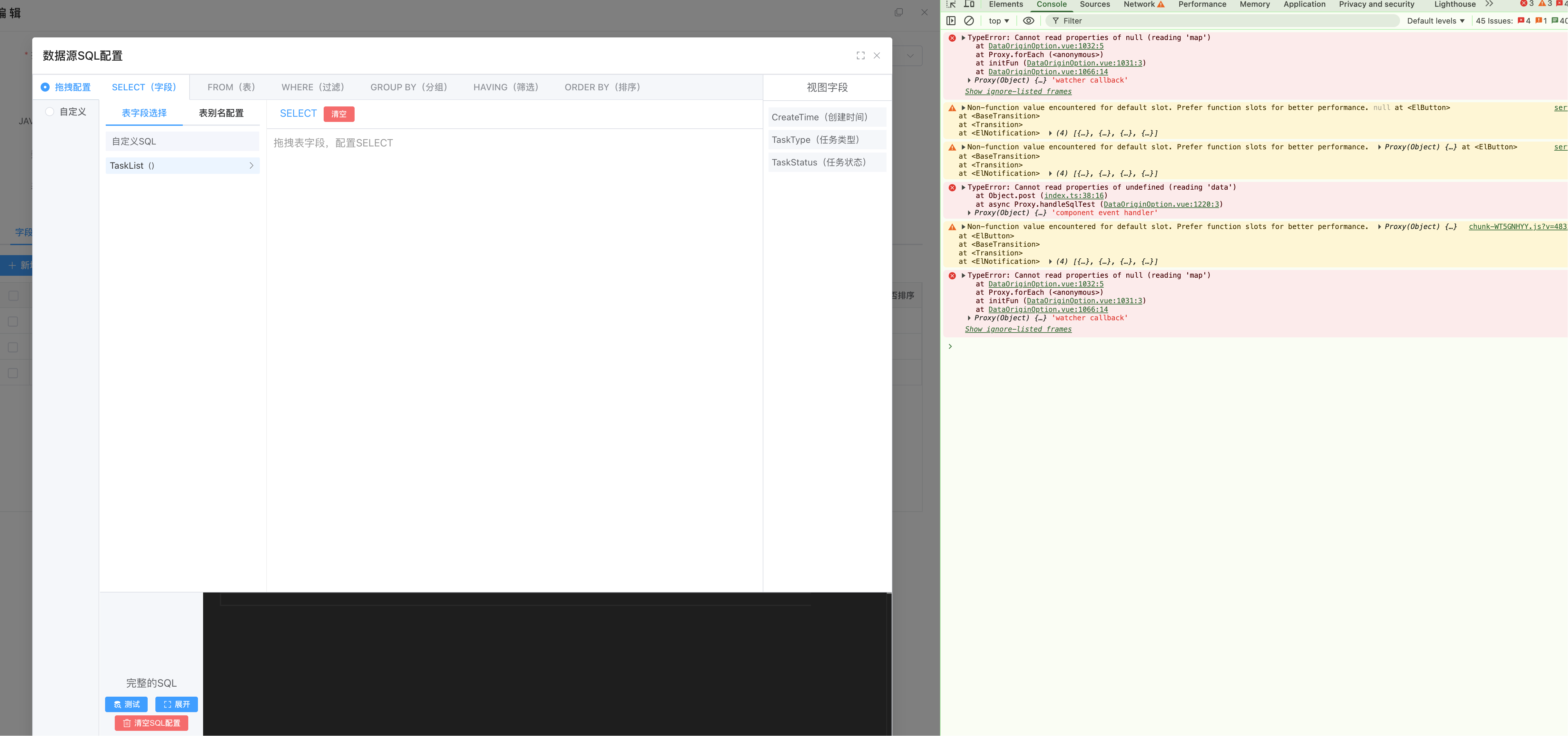Open the top context dropdown in console
Screen dimensions: 1568x736
point(998,21)
